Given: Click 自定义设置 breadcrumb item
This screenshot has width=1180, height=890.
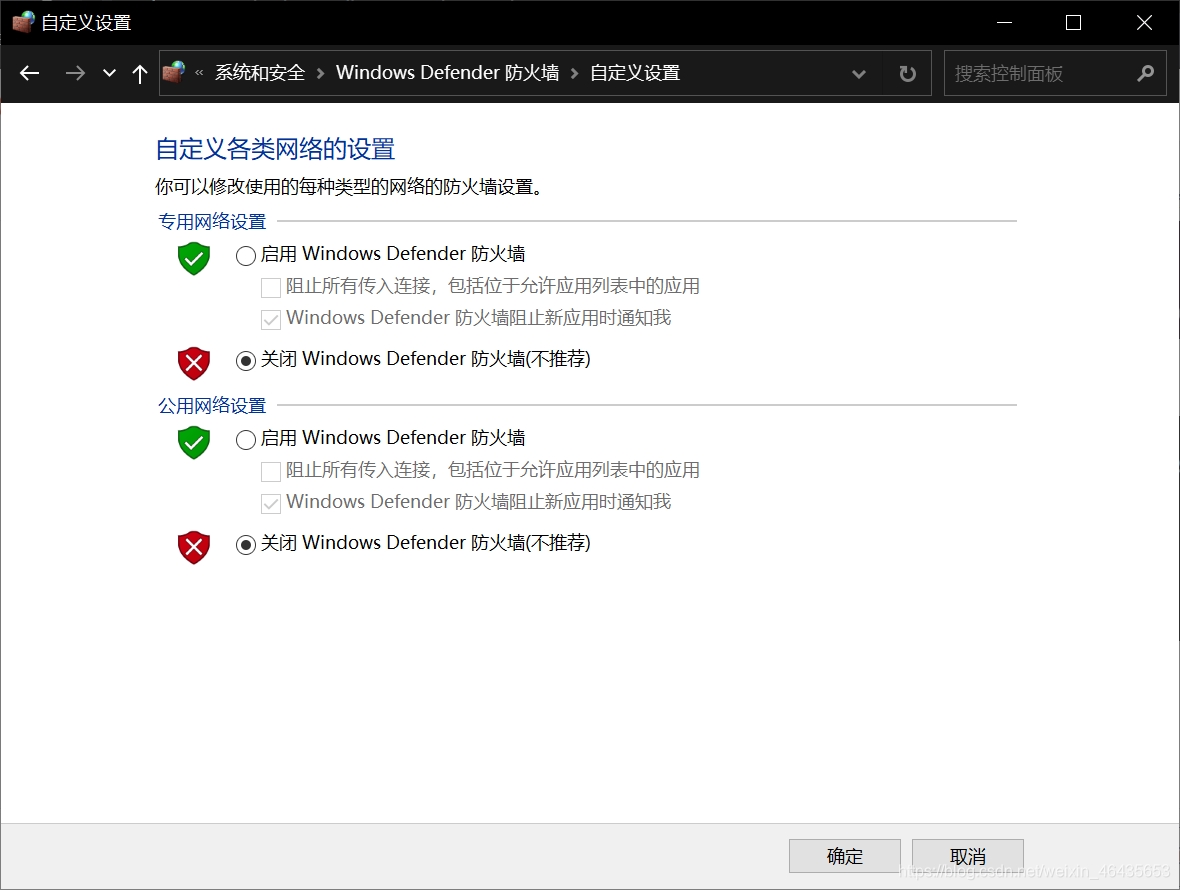Looking at the screenshot, I should (634, 73).
